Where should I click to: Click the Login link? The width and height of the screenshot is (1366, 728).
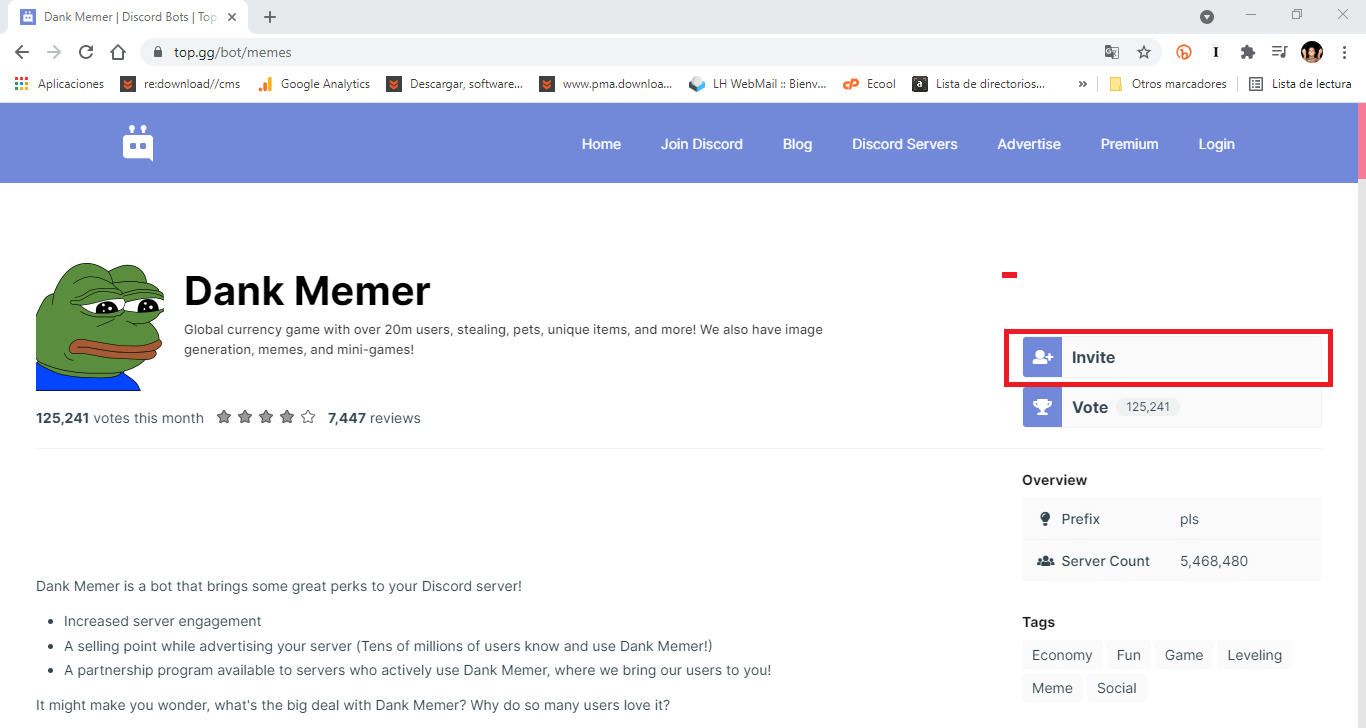point(1216,144)
